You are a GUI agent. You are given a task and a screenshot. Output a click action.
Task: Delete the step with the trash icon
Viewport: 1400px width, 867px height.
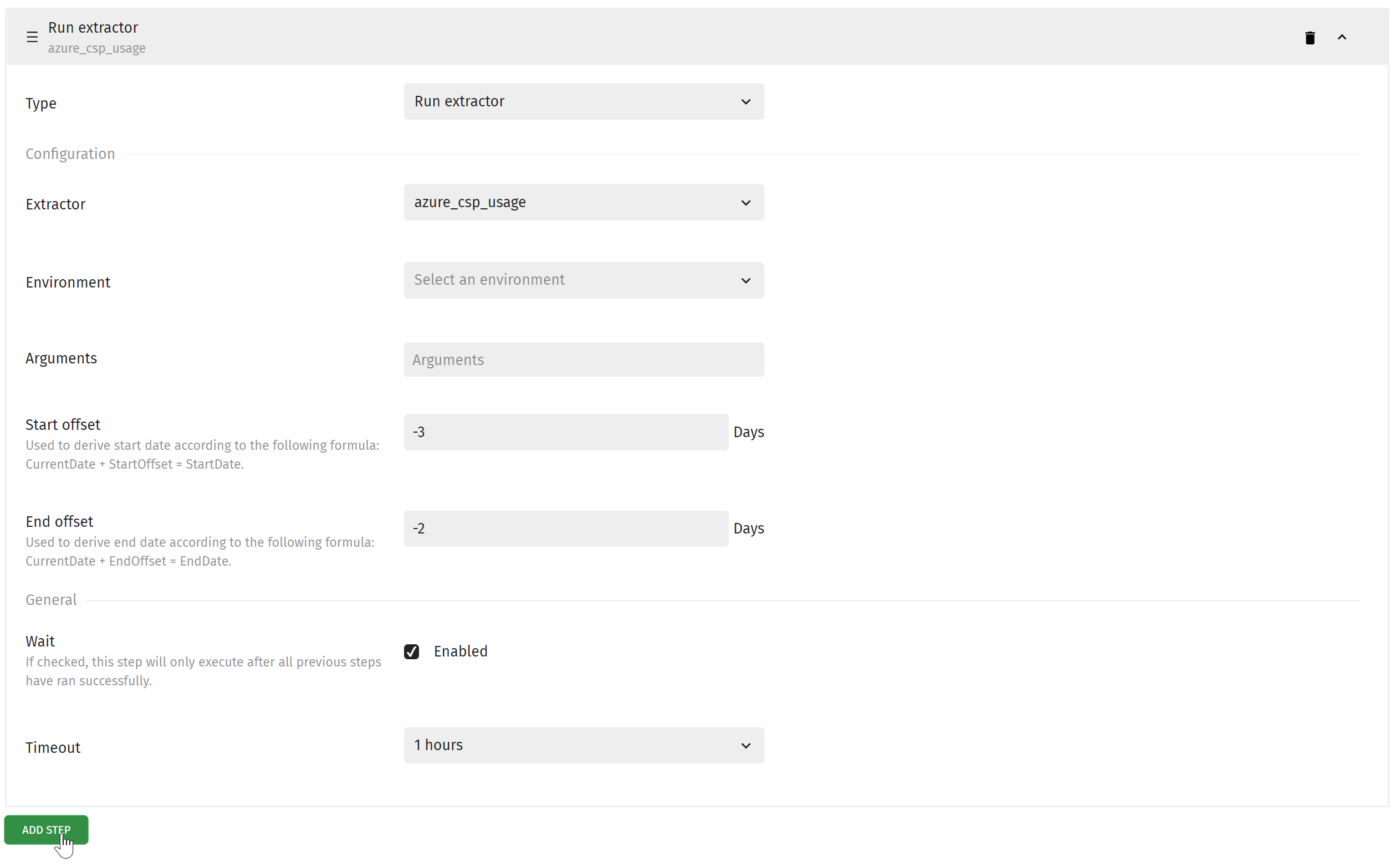1309,38
